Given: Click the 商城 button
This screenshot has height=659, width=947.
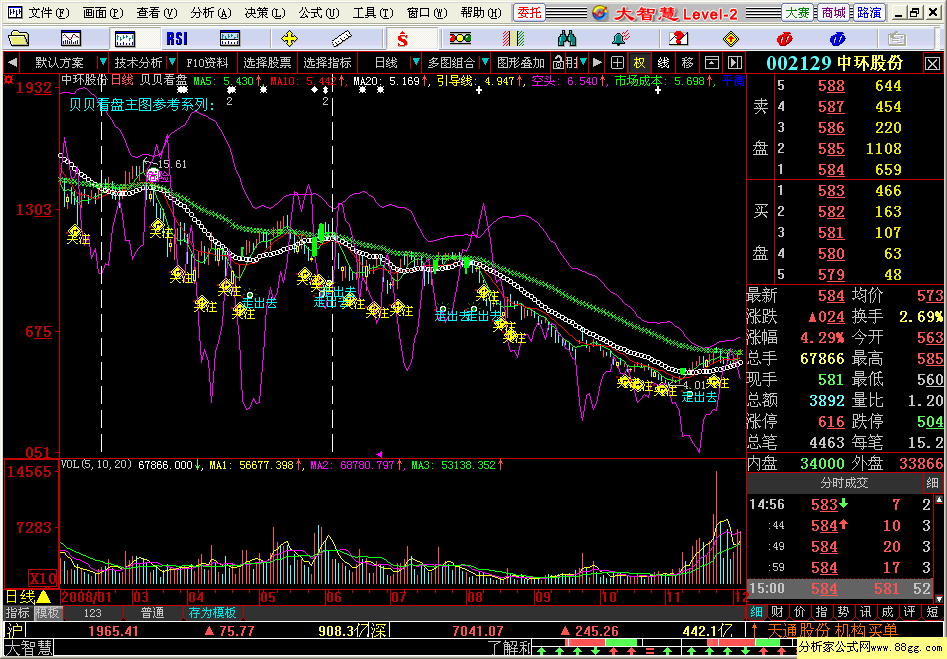Looking at the screenshot, I should click(833, 13).
